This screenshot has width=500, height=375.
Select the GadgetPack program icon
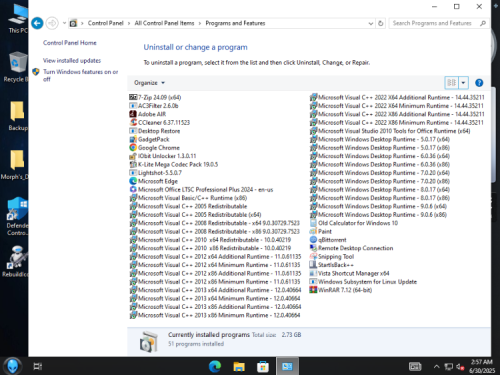pos(133,139)
